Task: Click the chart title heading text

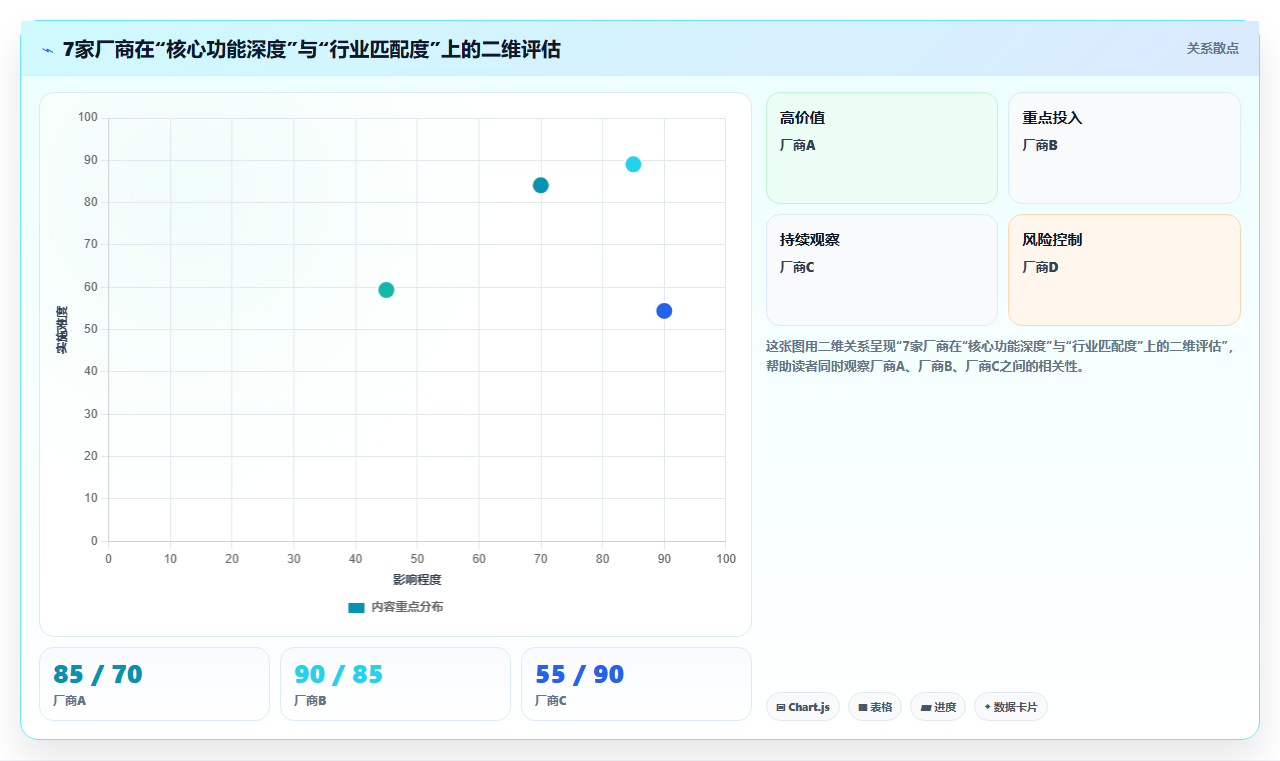Action: [x=312, y=49]
